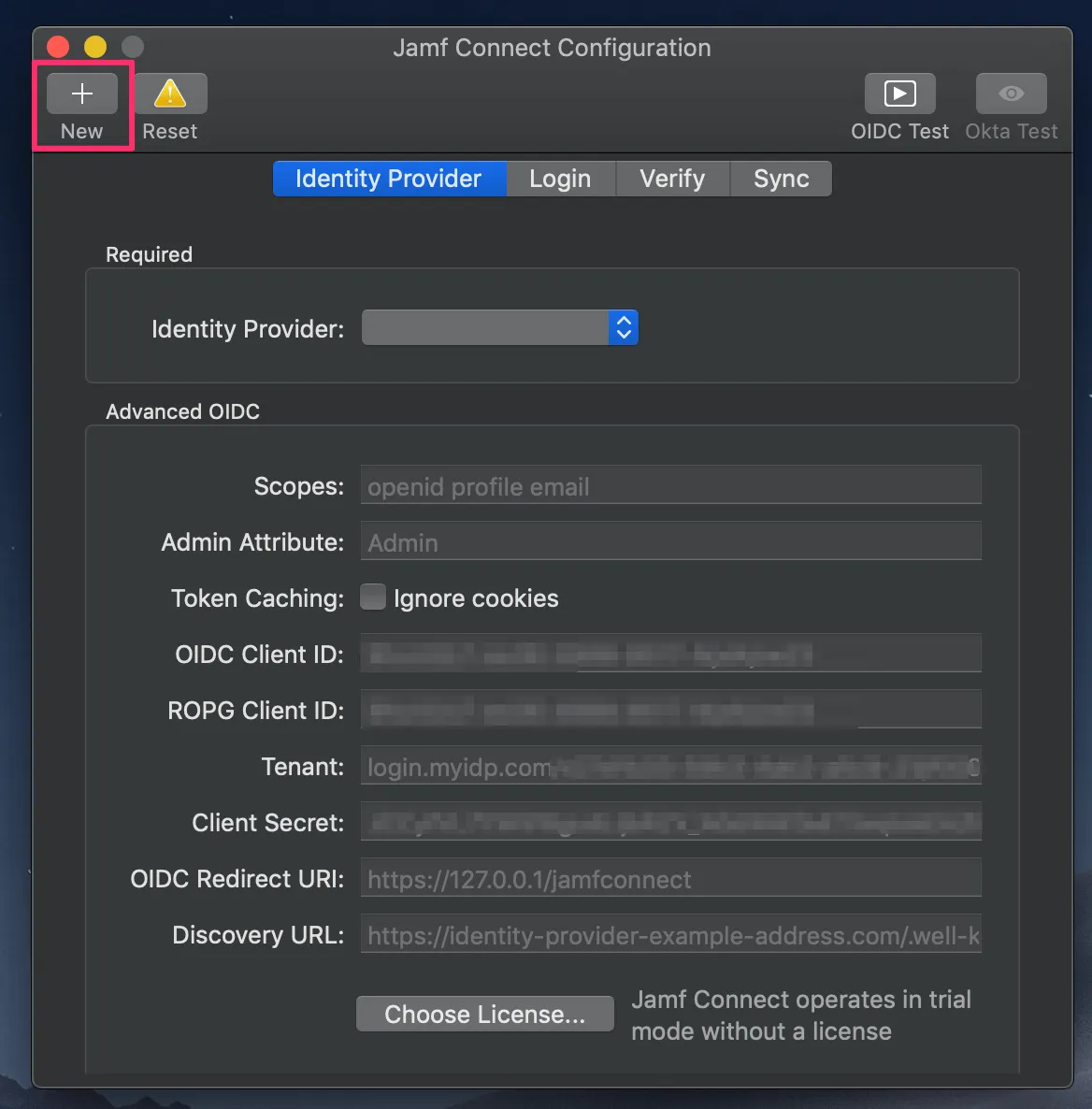Click the Scopes input field

tap(670, 485)
